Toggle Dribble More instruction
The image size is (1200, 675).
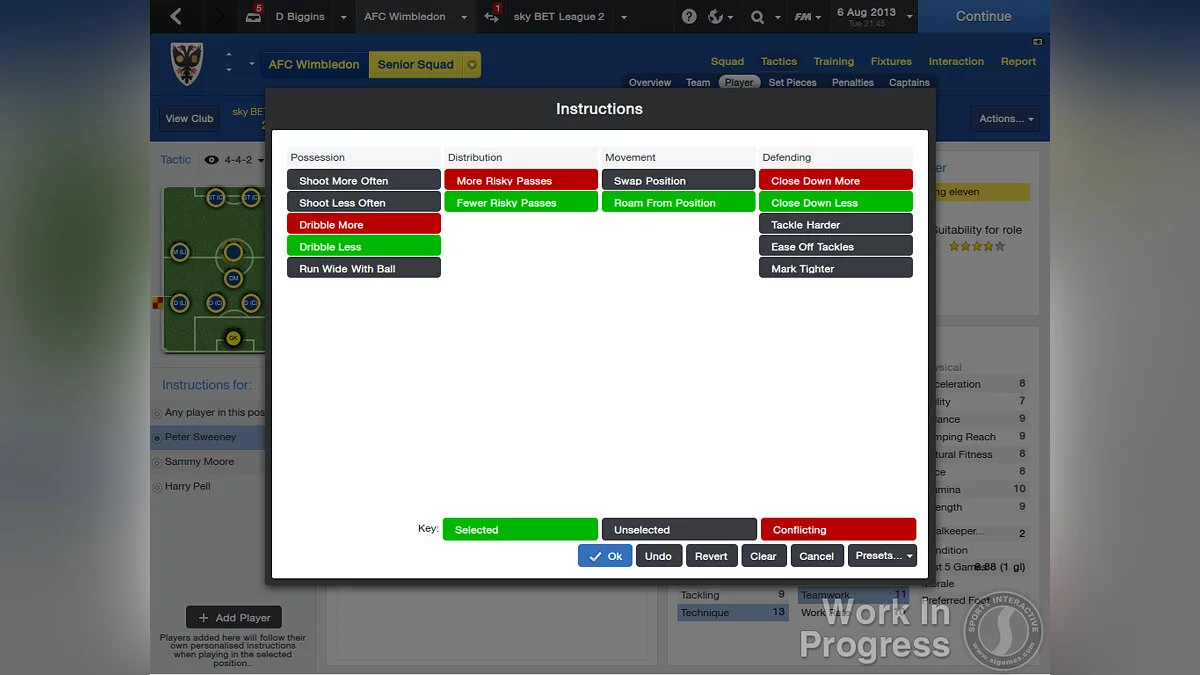pos(364,224)
